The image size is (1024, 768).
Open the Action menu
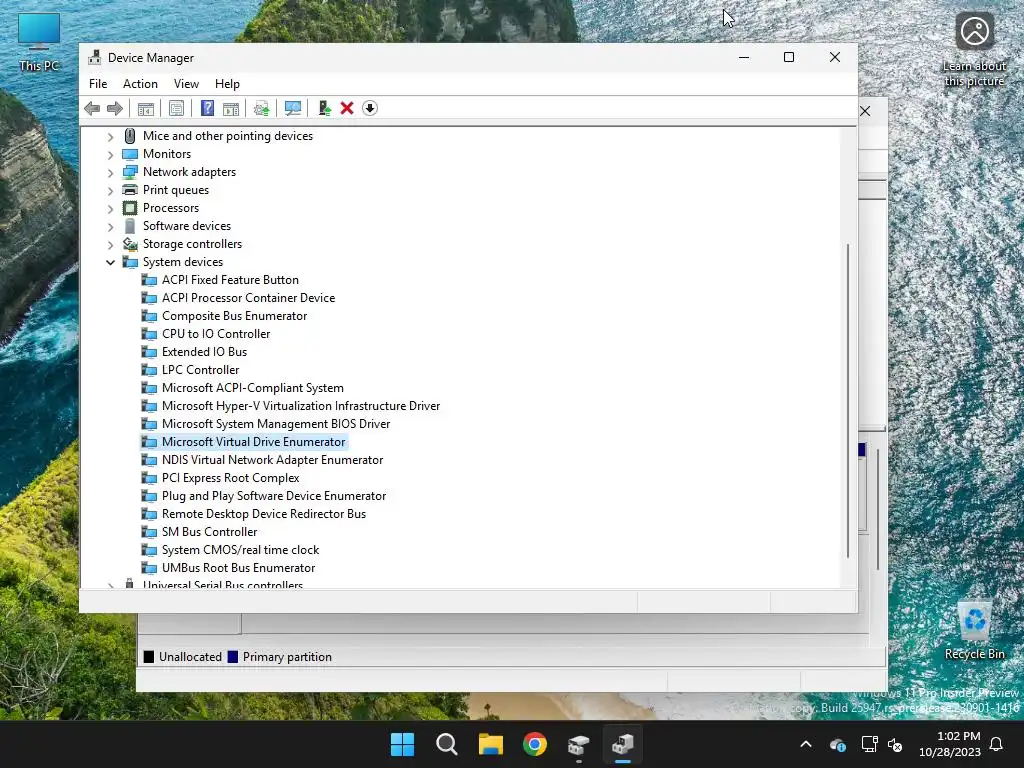click(x=140, y=84)
